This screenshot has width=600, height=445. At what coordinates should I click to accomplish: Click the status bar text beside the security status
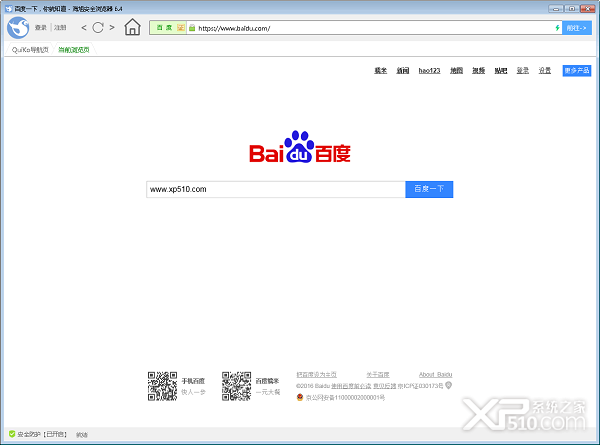[82, 435]
